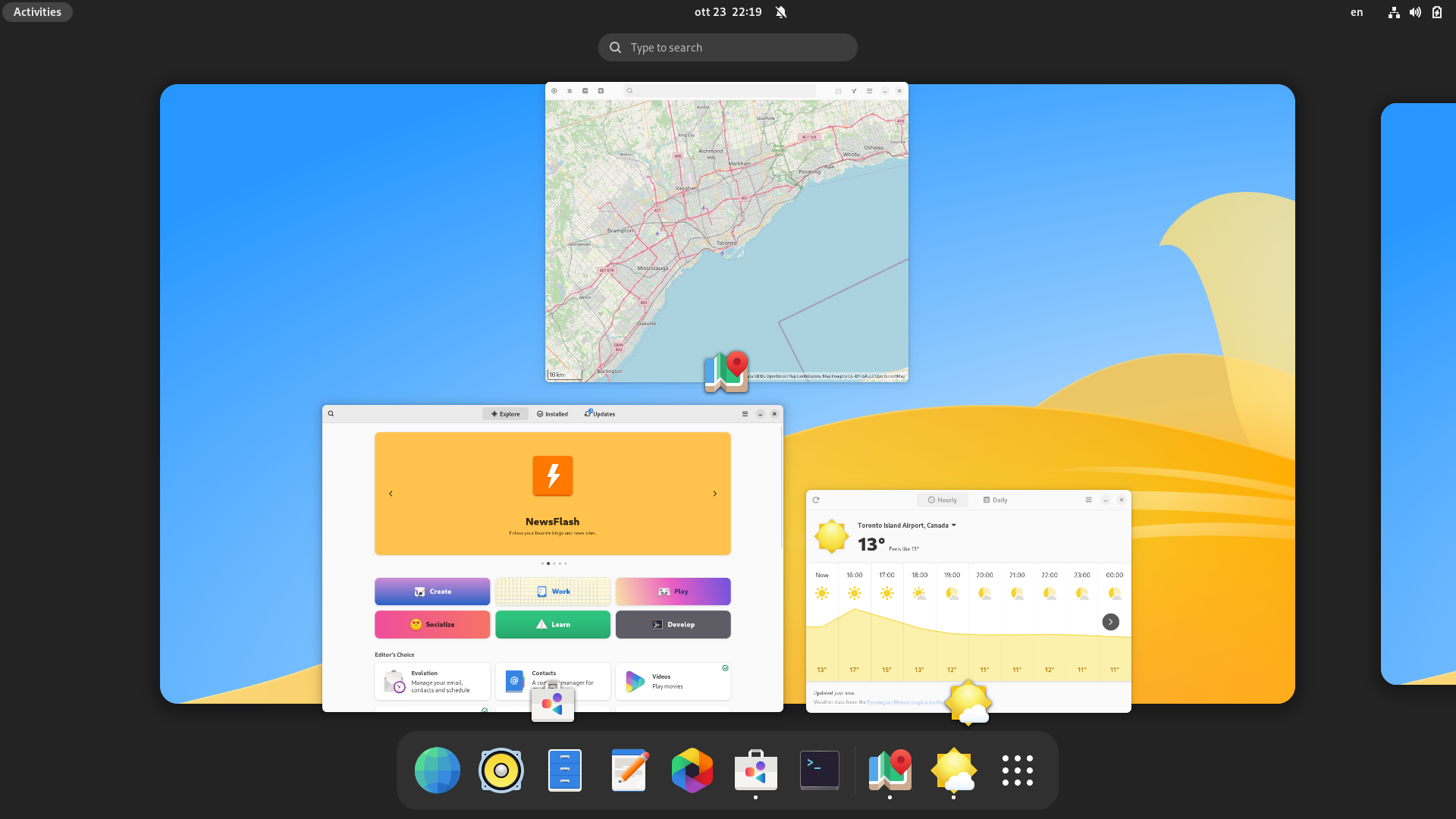Go to previous featured app in carousel
Screen dimensions: 1456x819
tap(391, 494)
